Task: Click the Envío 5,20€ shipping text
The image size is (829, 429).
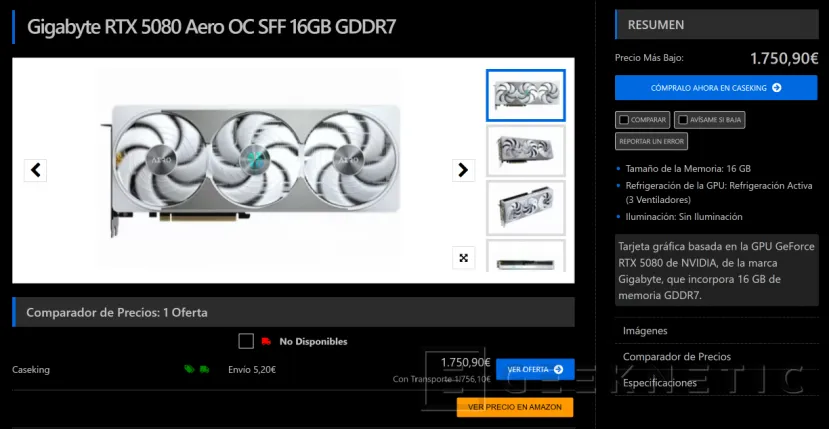Action: 252,370
